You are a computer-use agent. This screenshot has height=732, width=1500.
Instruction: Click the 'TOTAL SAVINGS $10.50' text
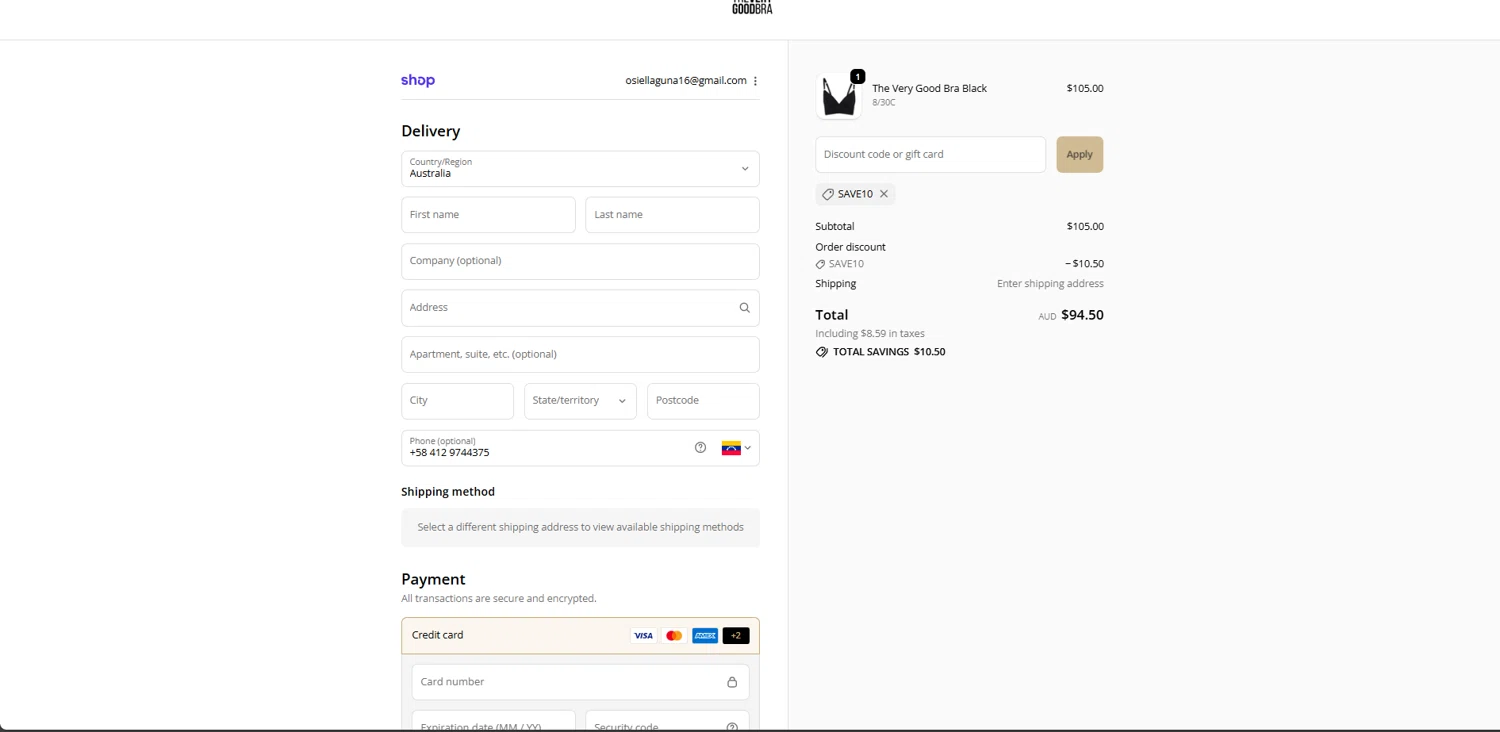pos(889,352)
